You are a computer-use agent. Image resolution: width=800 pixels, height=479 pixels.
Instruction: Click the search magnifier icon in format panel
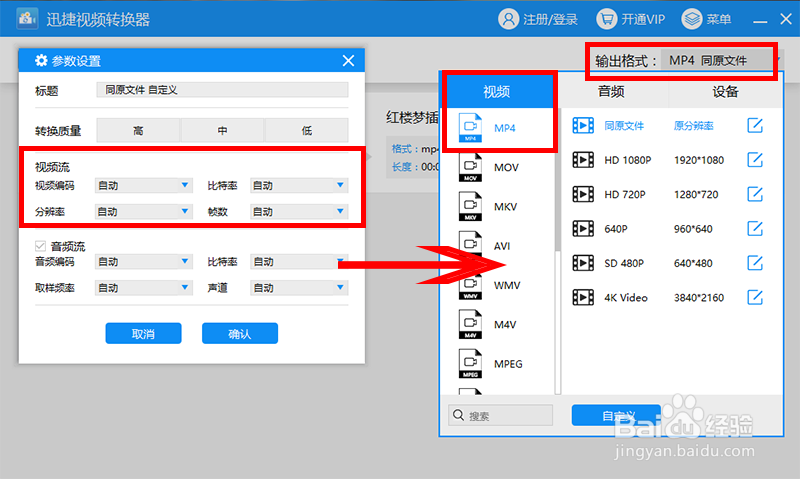(459, 415)
